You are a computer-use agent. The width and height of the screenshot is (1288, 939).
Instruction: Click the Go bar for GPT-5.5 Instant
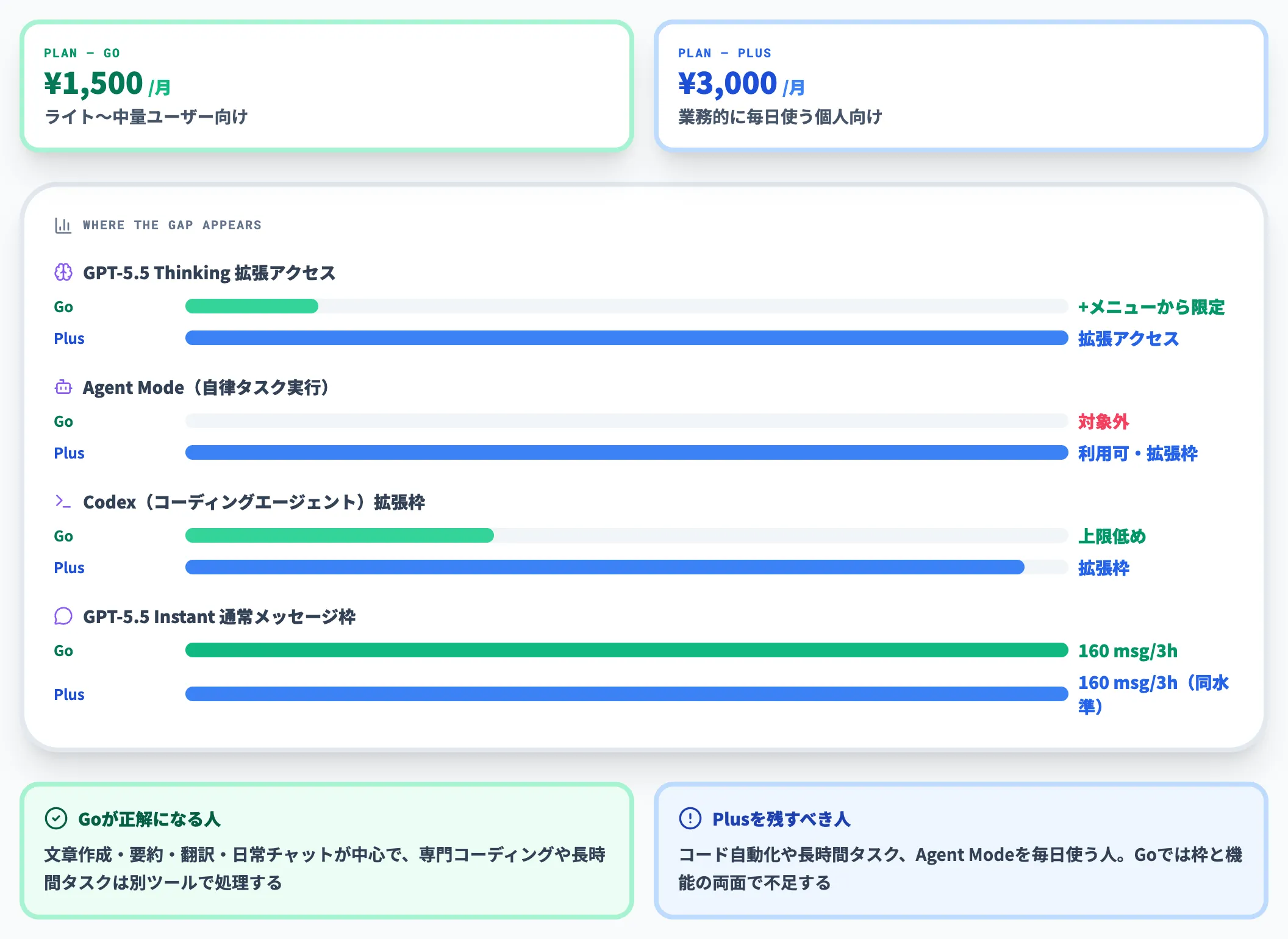coord(627,650)
